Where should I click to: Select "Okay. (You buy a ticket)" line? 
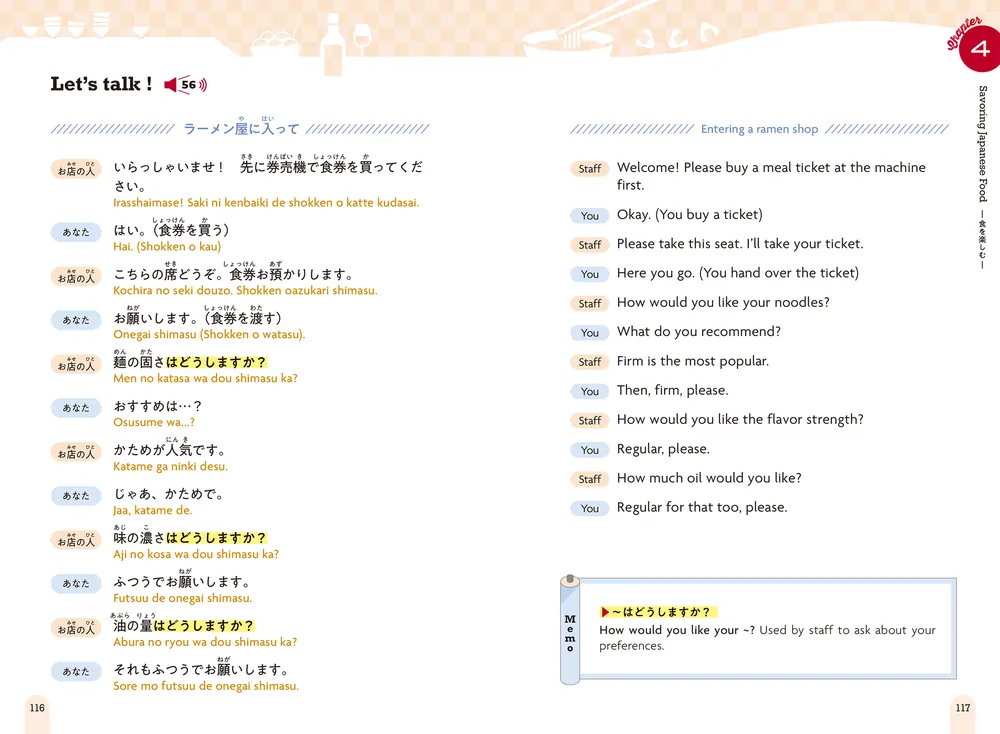tap(689, 215)
